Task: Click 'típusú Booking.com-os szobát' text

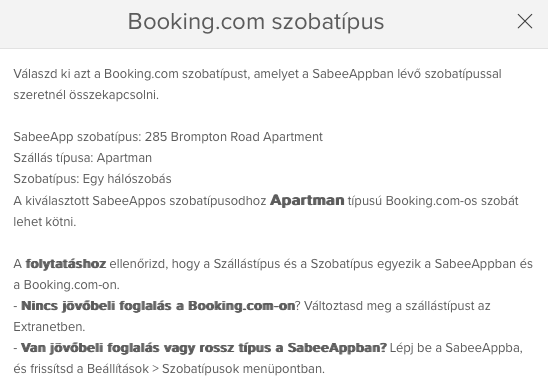Action: [433, 201]
